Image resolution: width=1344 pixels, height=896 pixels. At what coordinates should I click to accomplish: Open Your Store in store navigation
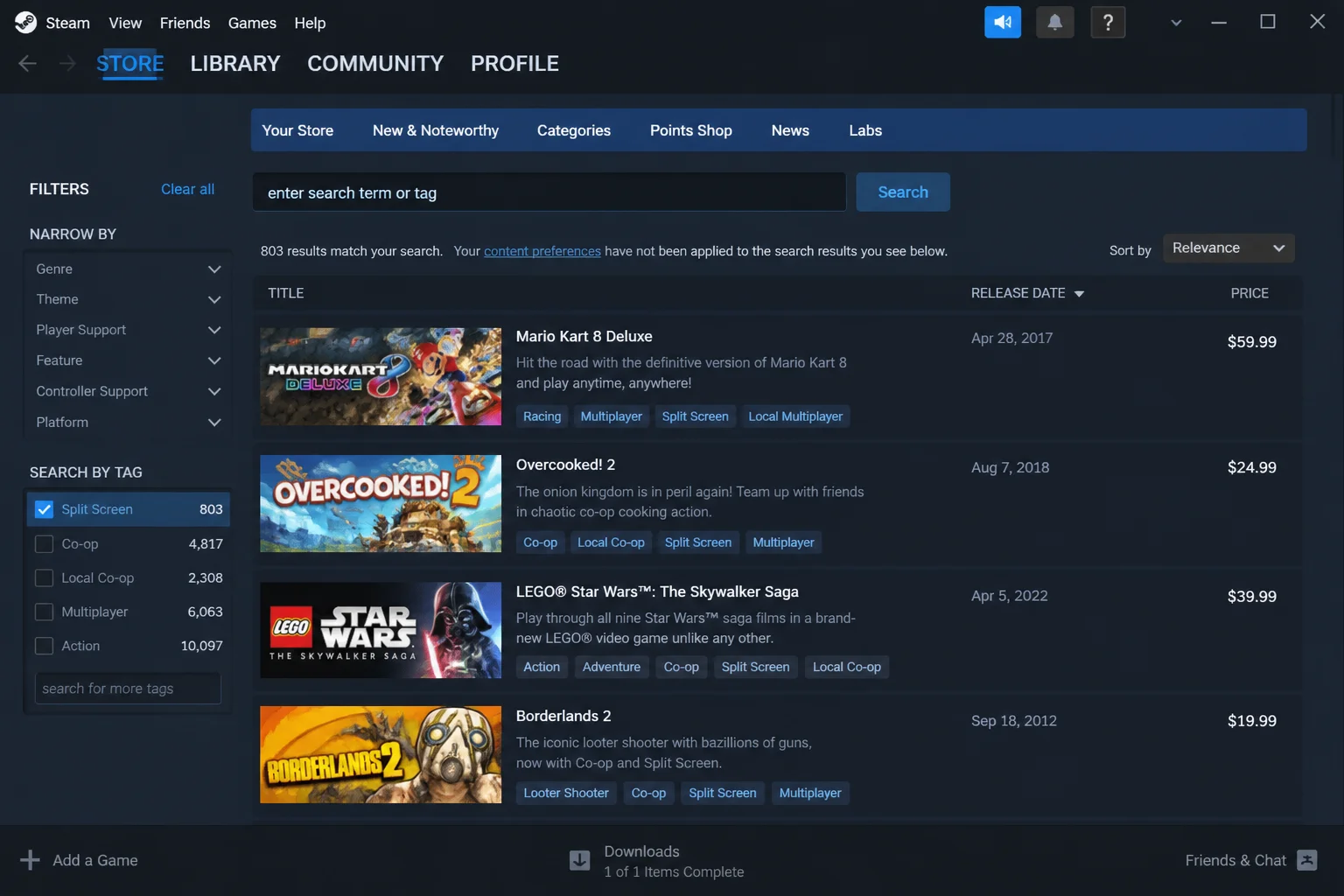297,130
